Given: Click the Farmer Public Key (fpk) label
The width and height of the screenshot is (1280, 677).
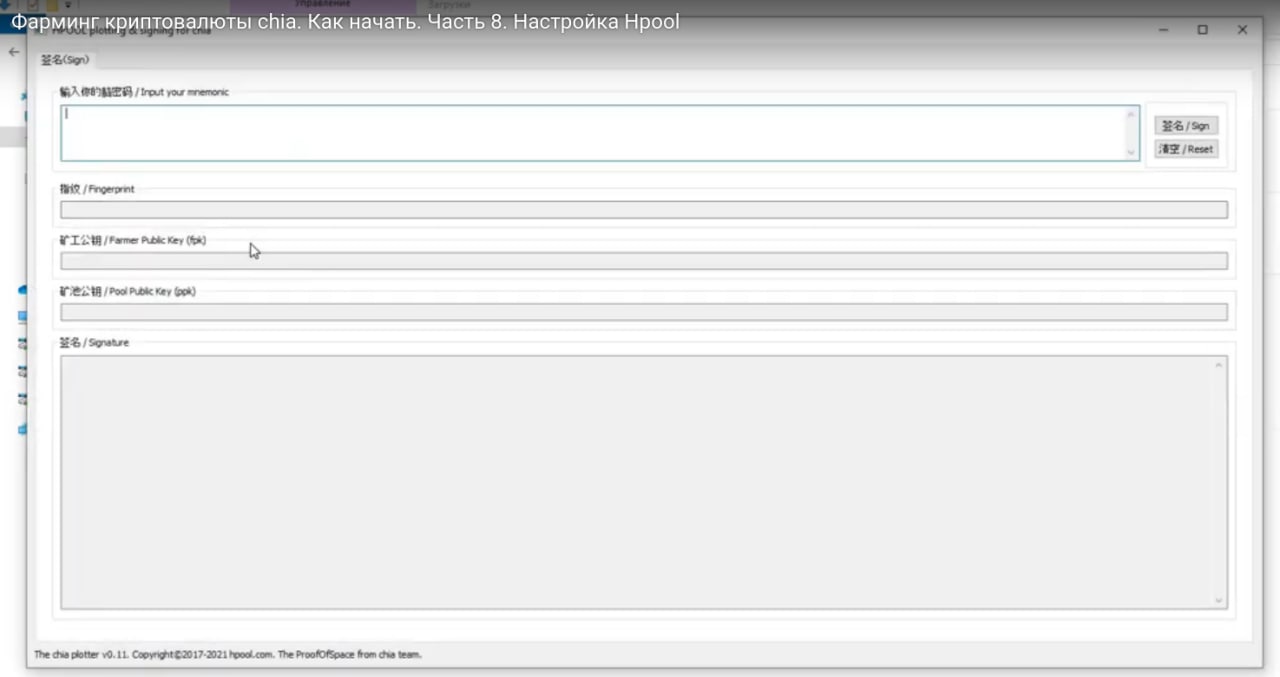Looking at the screenshot, I should click(133, 240).
